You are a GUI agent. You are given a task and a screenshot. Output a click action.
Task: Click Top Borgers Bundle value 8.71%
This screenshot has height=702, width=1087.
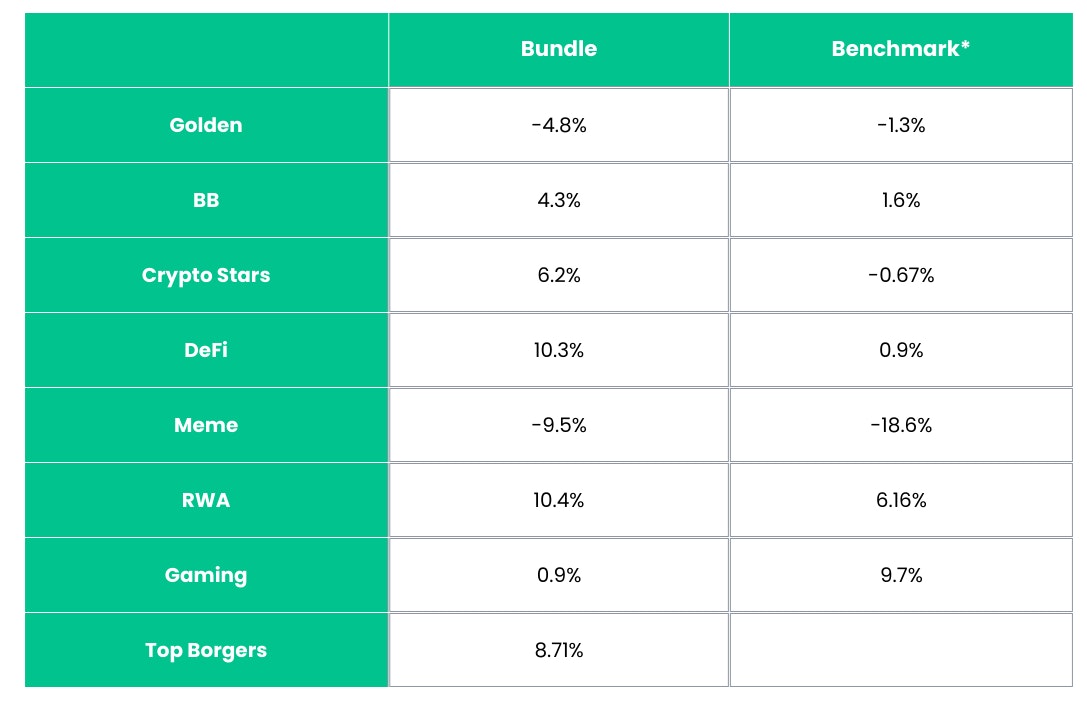click(x=558, y=650)
